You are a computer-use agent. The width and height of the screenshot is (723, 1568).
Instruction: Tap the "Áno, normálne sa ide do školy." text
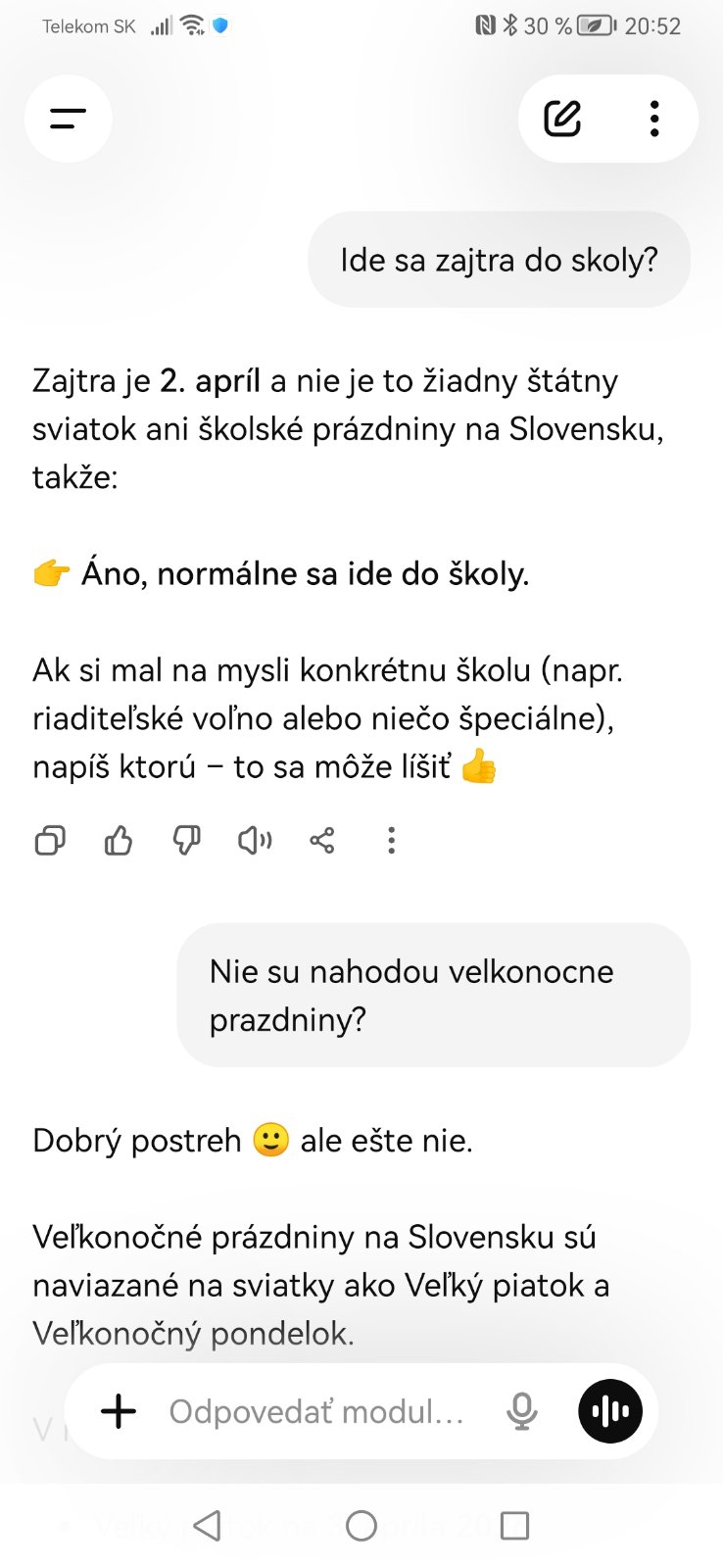[305, 573]
